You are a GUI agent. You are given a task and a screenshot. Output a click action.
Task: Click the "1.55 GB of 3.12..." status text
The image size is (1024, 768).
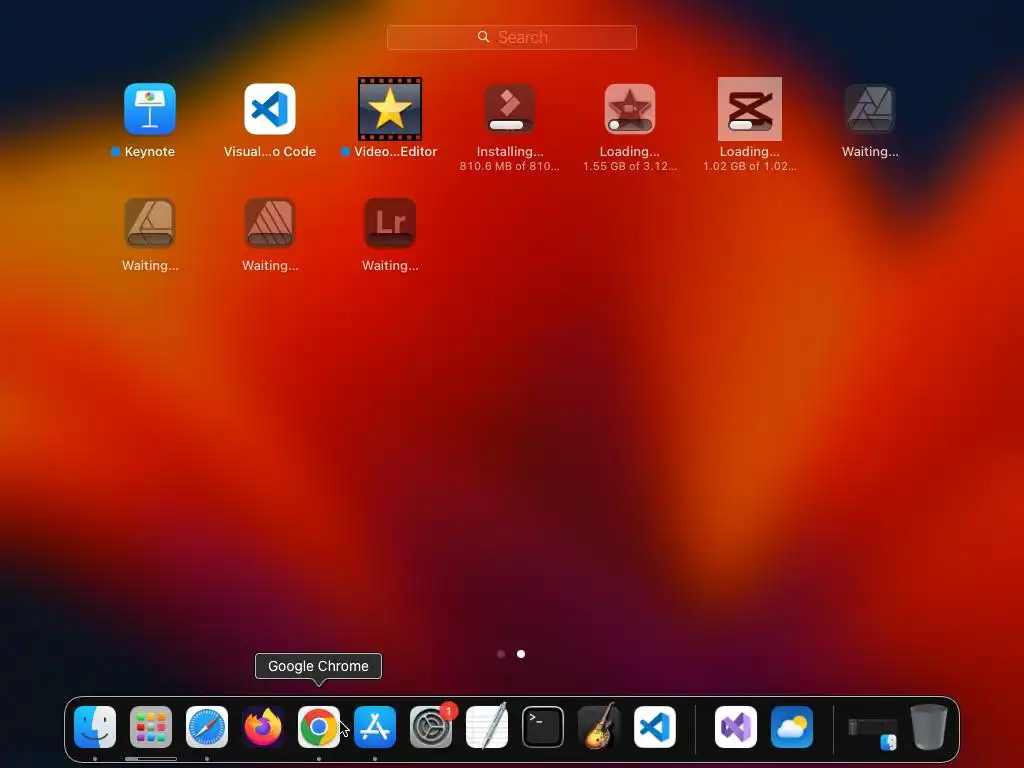click(x=630, y=166)
